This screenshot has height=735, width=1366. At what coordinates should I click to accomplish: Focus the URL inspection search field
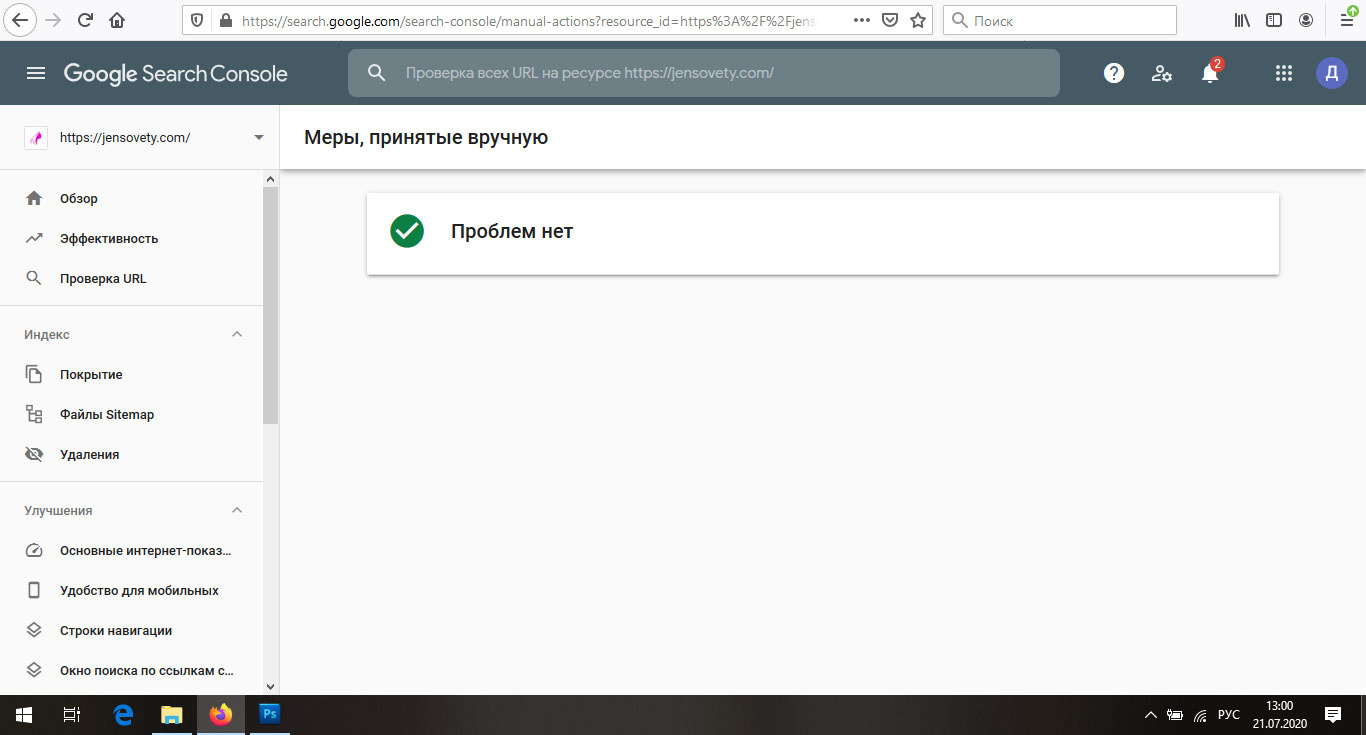coord(703,73)
